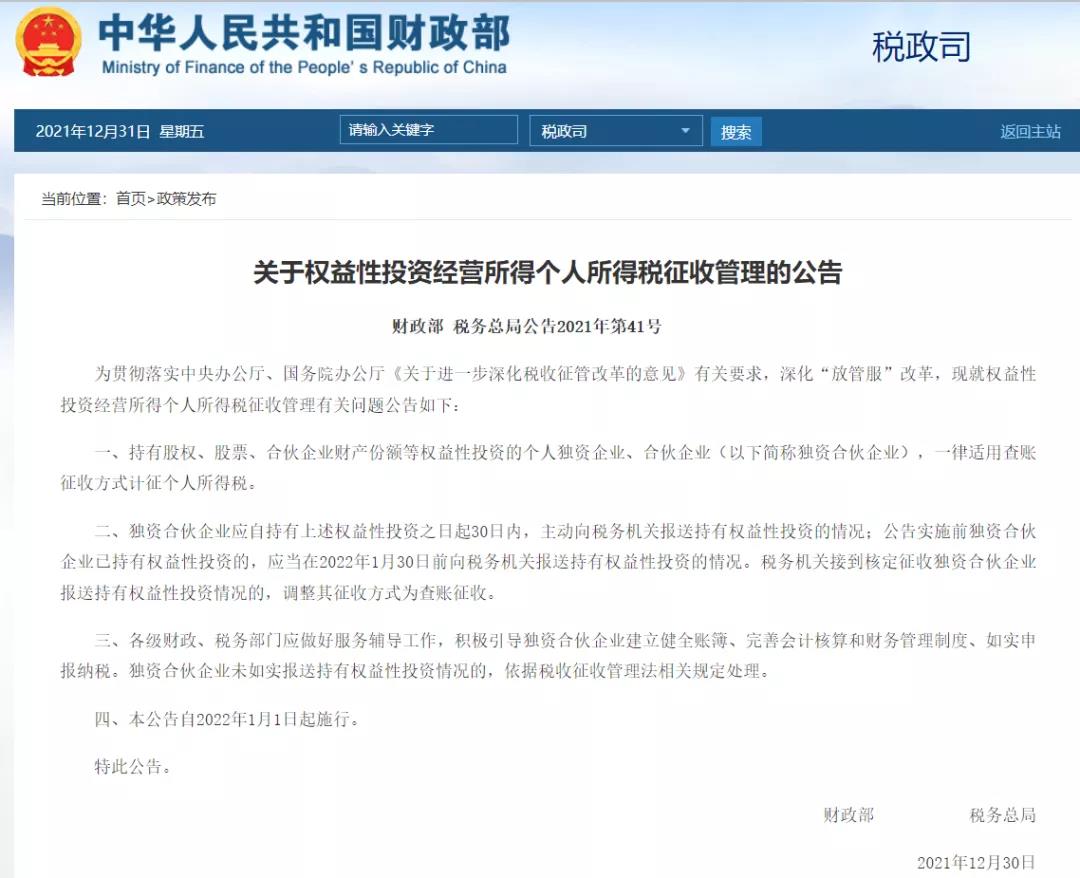Click article 二、独资合伙企业应自持有

[x=548, y=562]
